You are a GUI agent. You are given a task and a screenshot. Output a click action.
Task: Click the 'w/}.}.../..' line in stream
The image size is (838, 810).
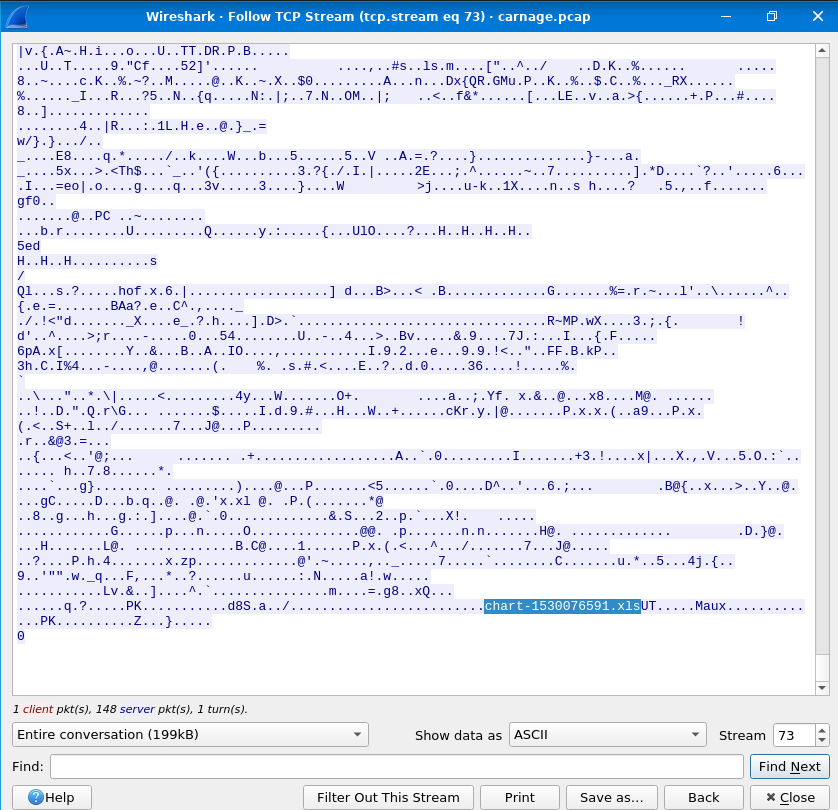(59, 141)
